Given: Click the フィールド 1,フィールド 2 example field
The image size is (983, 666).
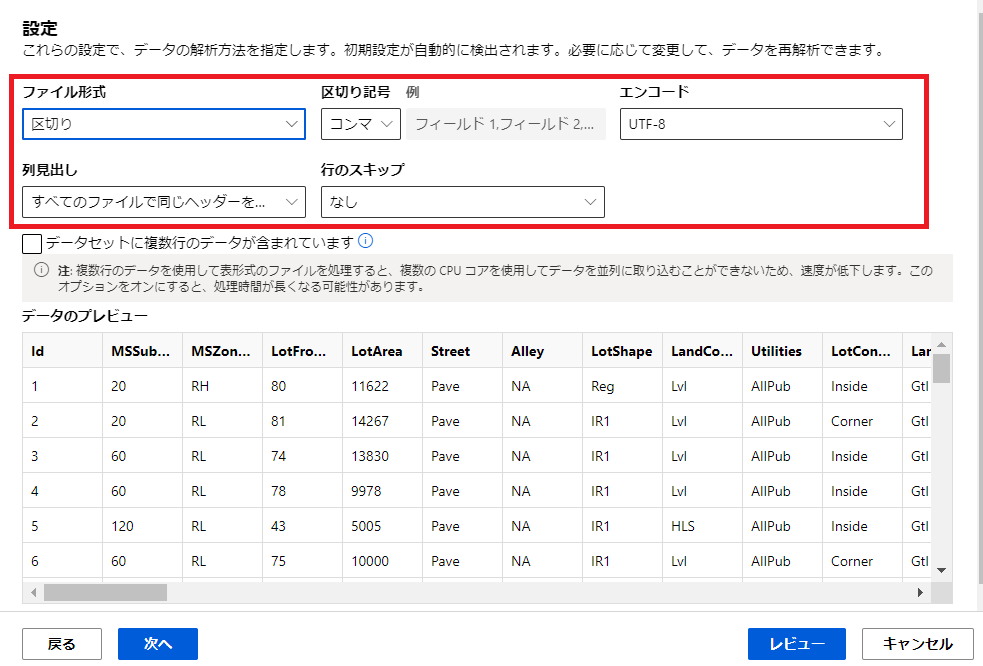Looking at the screenshot, I should click(x=506, y=124).
